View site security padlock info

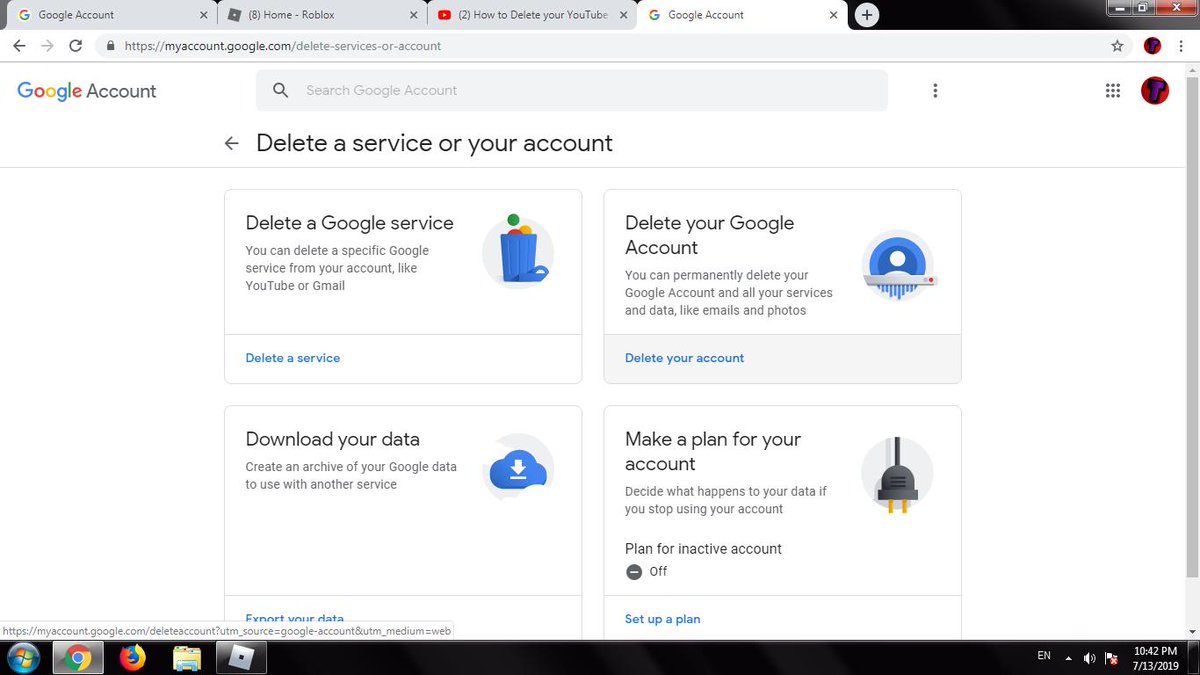click(x=110, y=46)
